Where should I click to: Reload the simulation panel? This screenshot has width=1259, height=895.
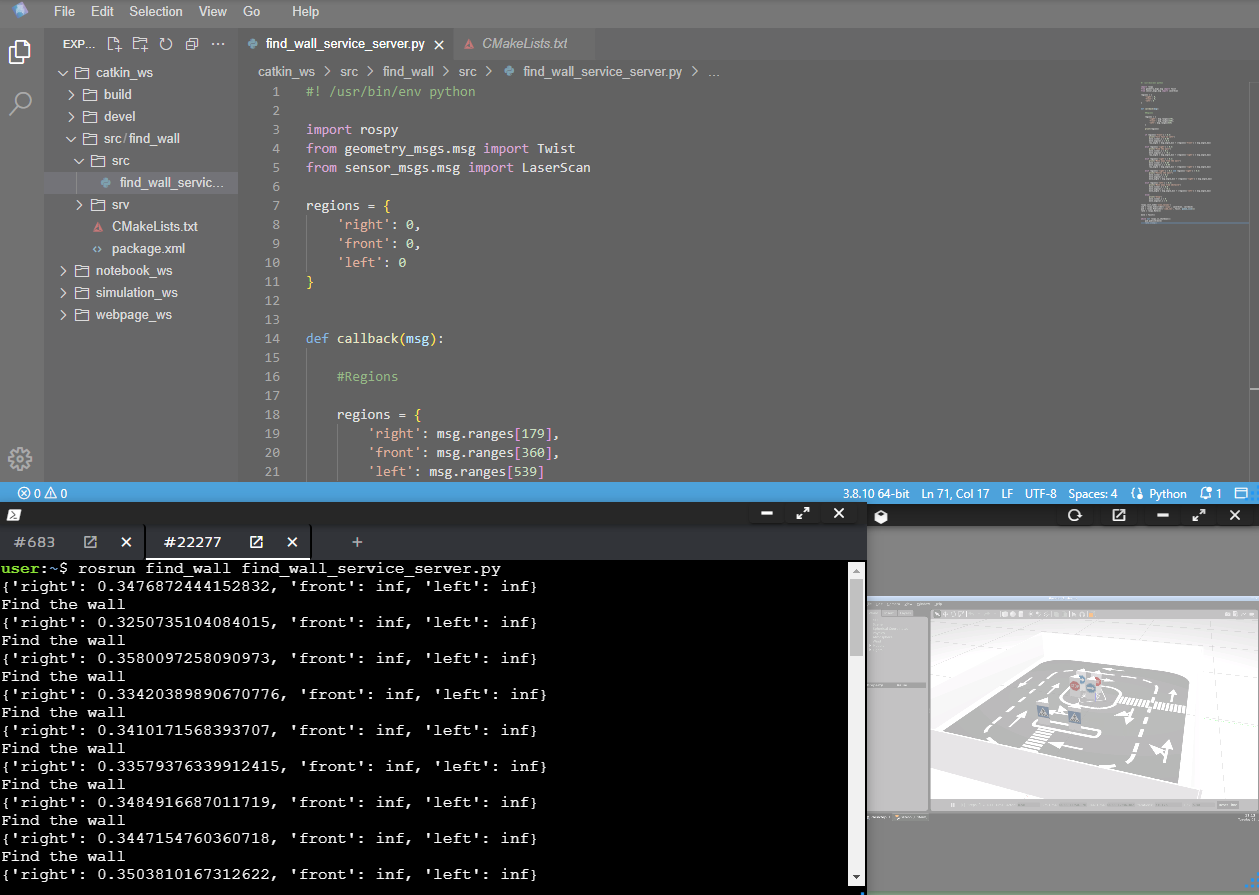1075,515
